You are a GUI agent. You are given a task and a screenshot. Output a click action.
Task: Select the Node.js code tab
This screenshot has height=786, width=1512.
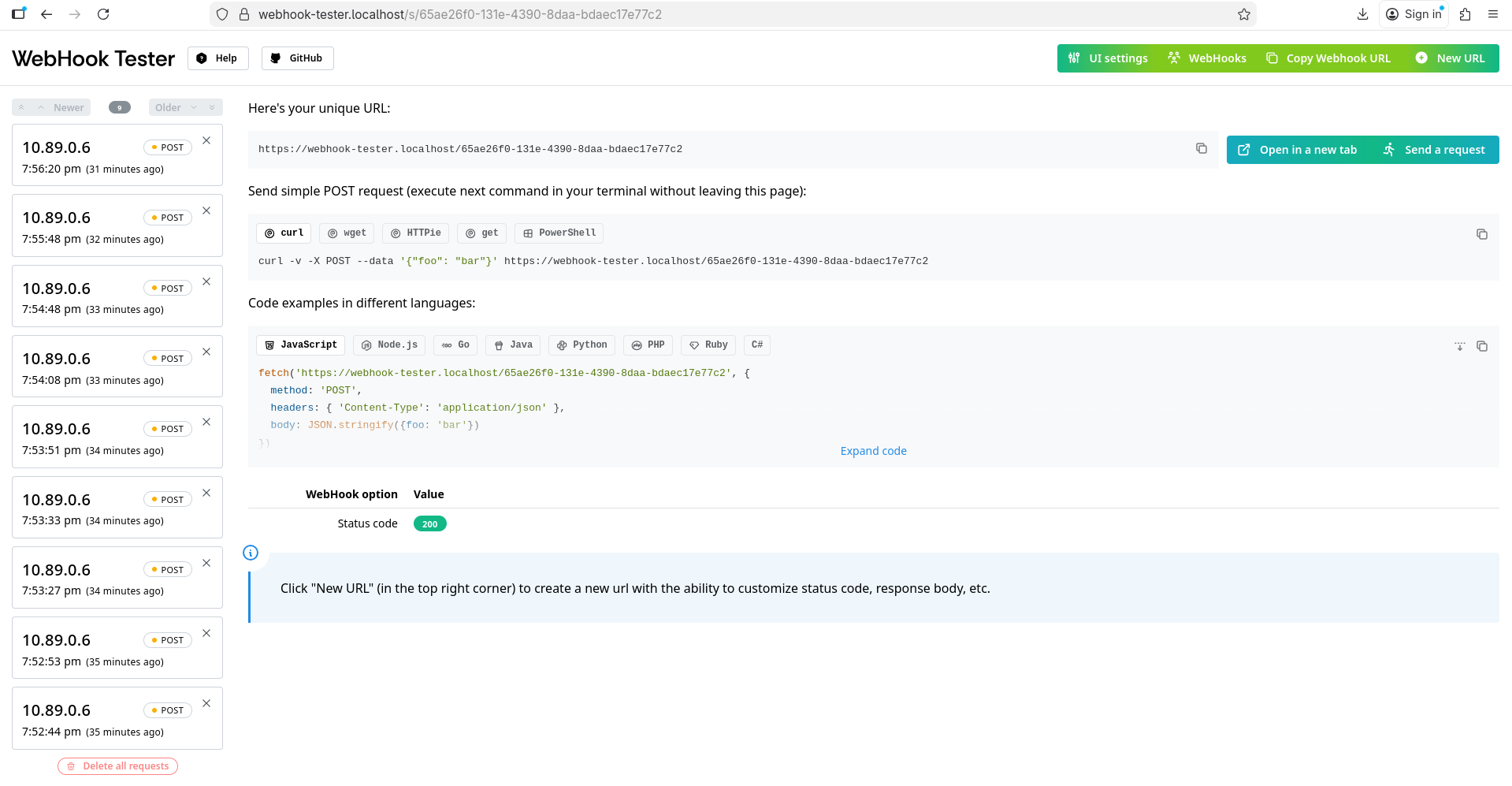point(389,345)
